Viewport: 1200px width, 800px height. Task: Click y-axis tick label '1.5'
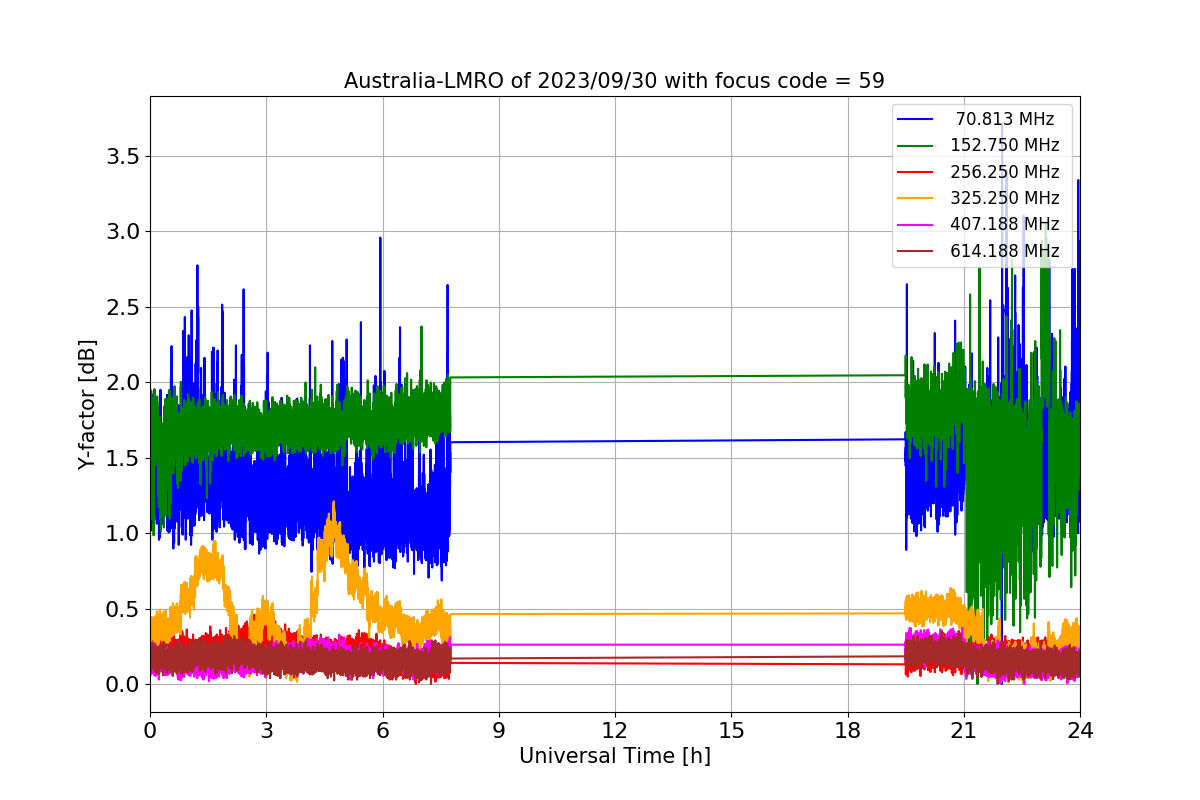[x=122, y=458]
